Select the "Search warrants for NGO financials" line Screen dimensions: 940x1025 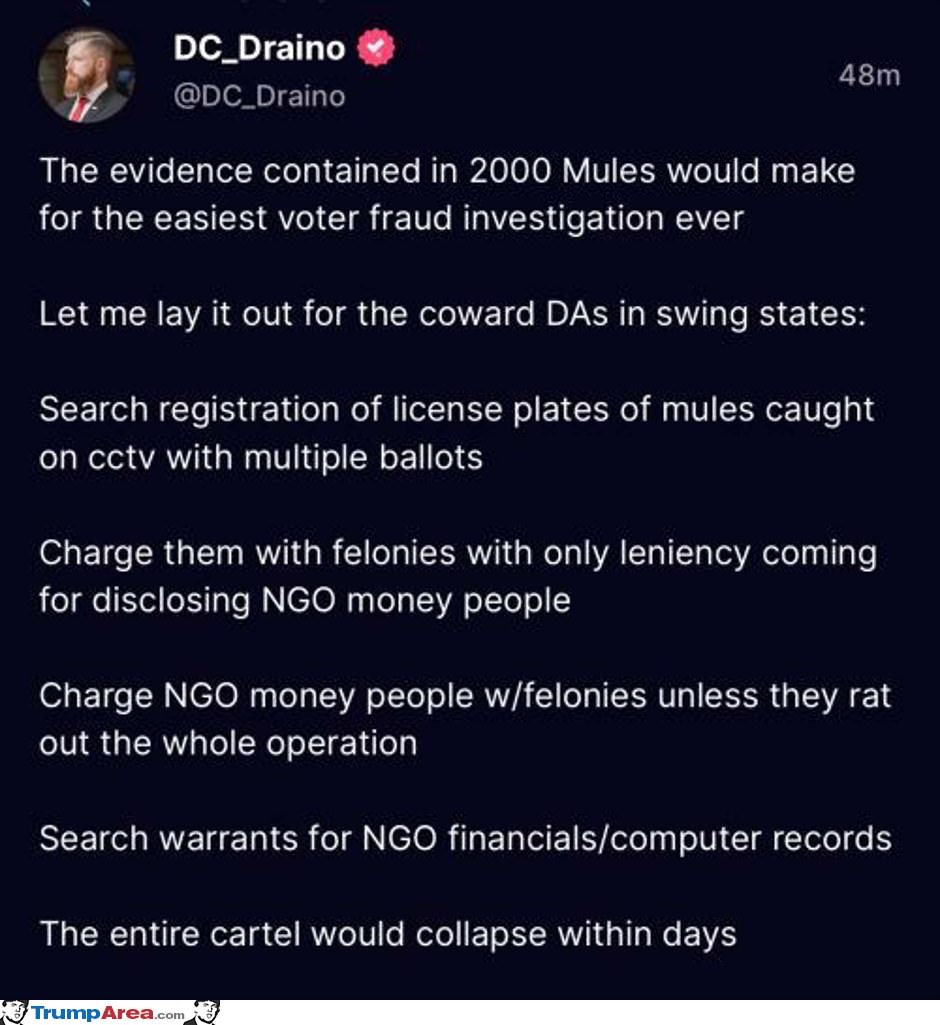[465, 839]
